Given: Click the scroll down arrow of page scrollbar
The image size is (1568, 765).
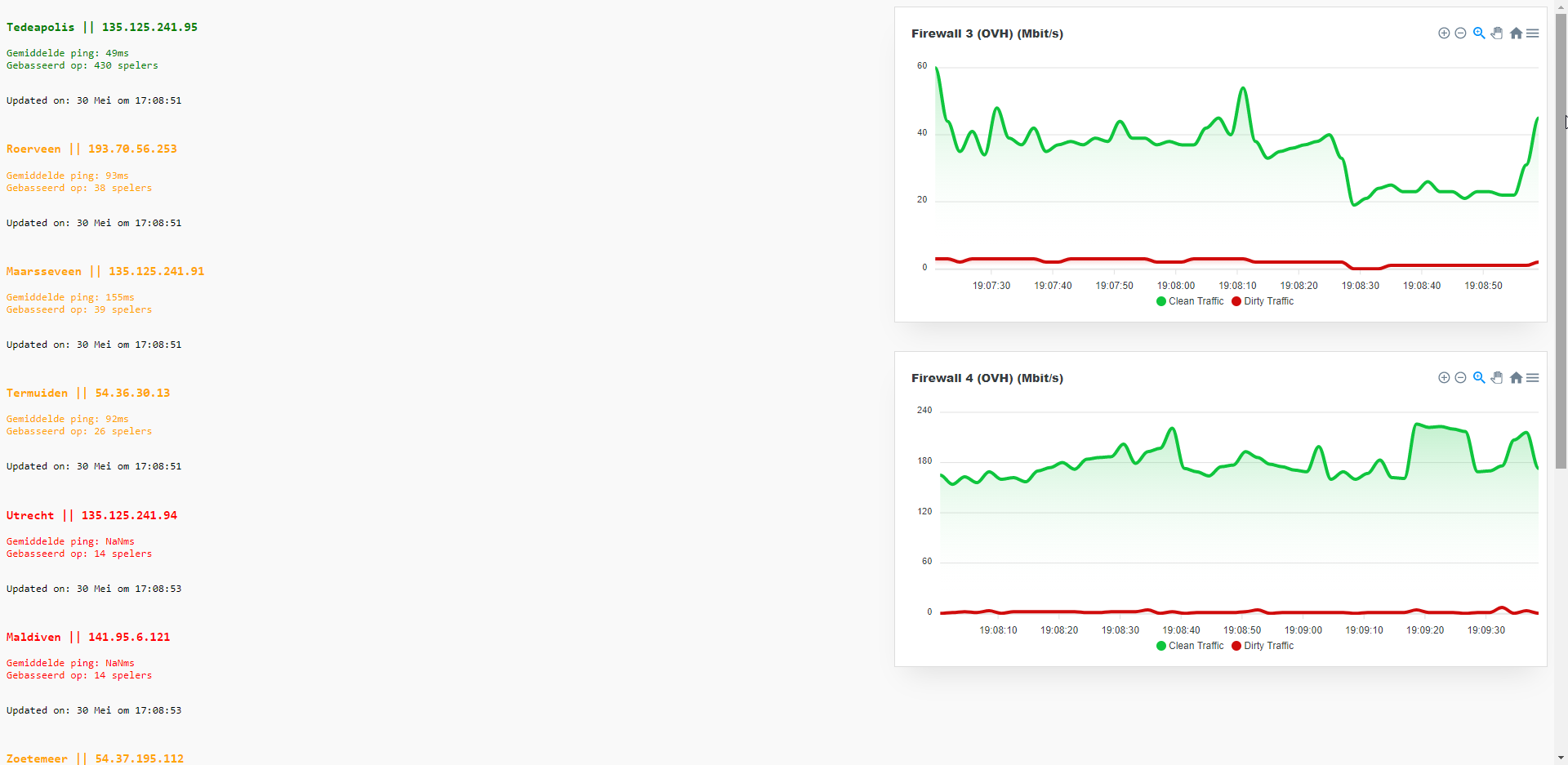Looking at the screenshot, I should click(x=1561, y=758).
